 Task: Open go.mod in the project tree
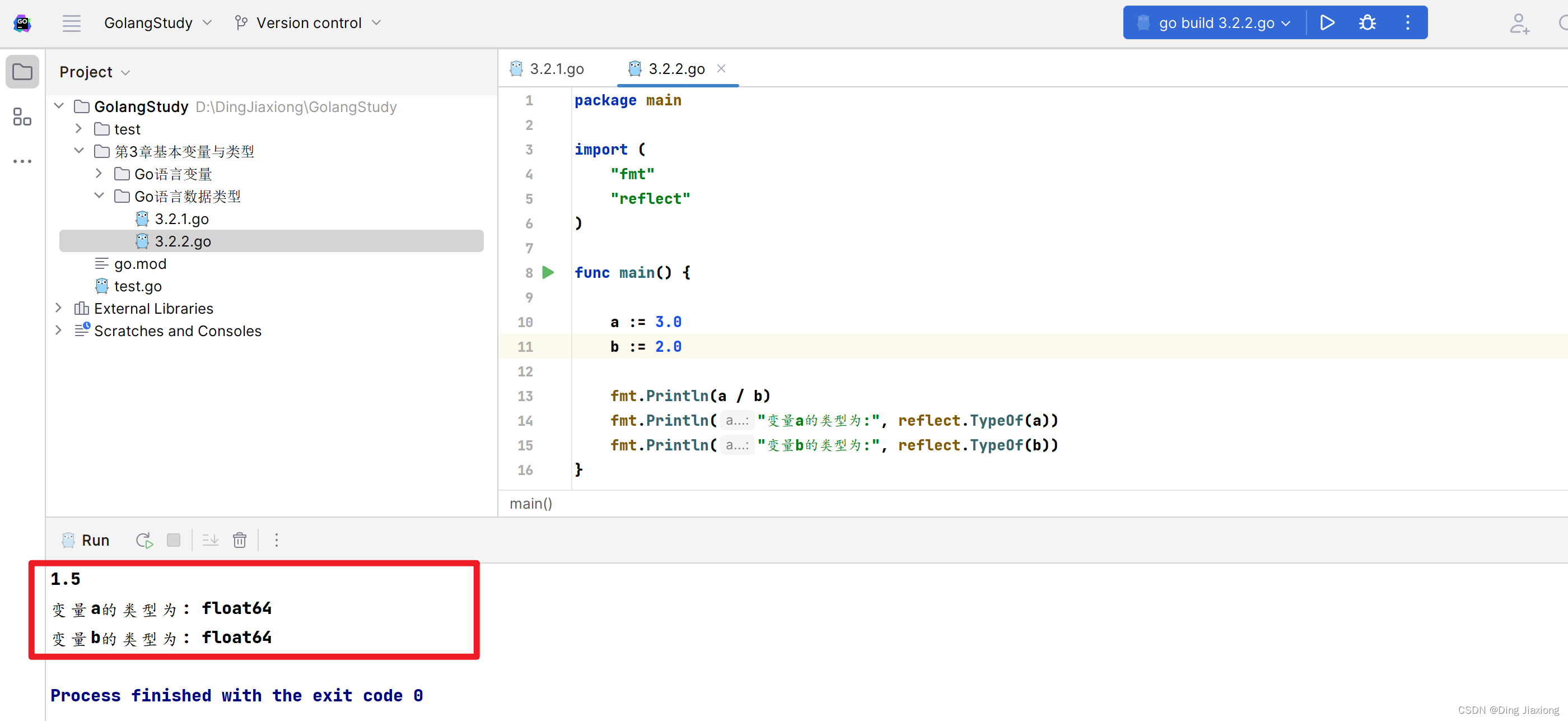(x=139, y=264)
